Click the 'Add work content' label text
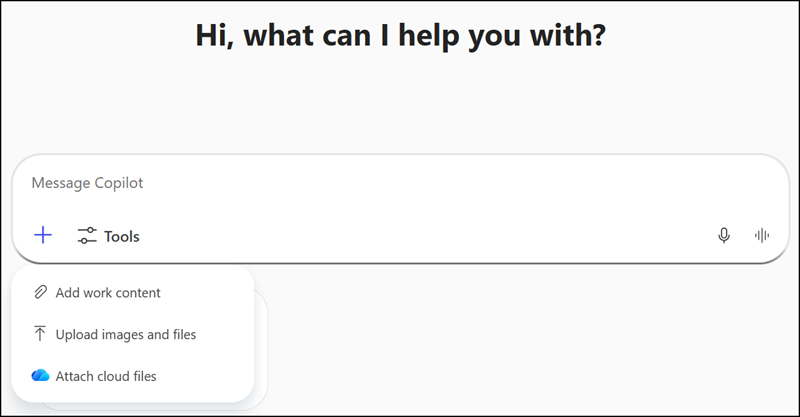The height and width of the screenshot is (417, 800). (x=108, y=293)
